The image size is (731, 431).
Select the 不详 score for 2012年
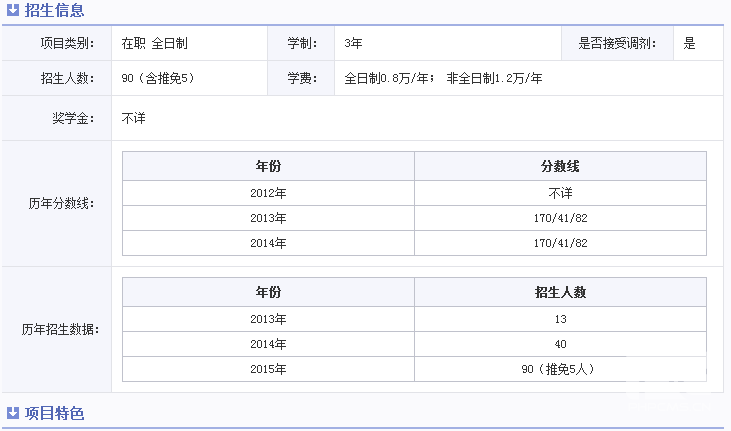[x=560, y=193]
